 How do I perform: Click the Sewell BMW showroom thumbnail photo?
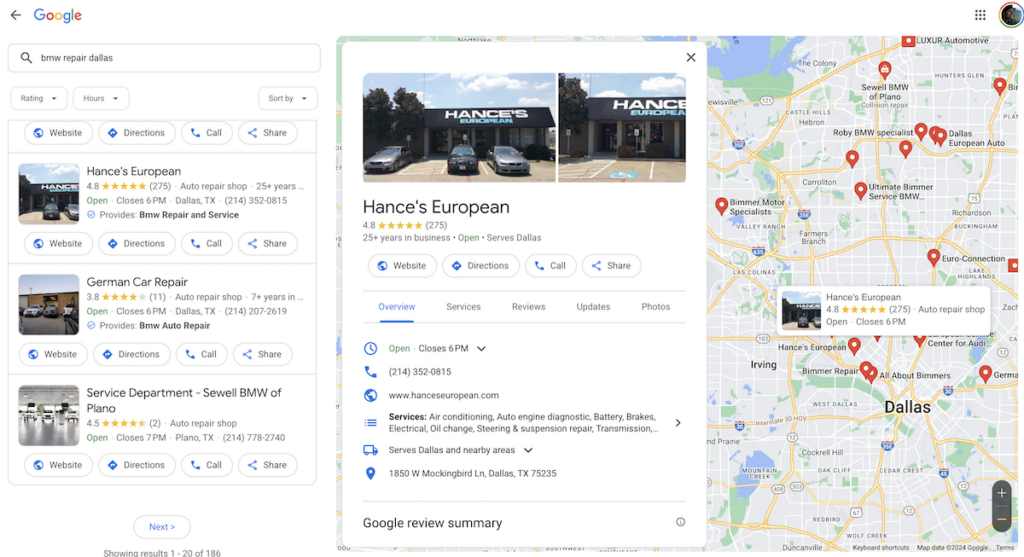point(49,415)
